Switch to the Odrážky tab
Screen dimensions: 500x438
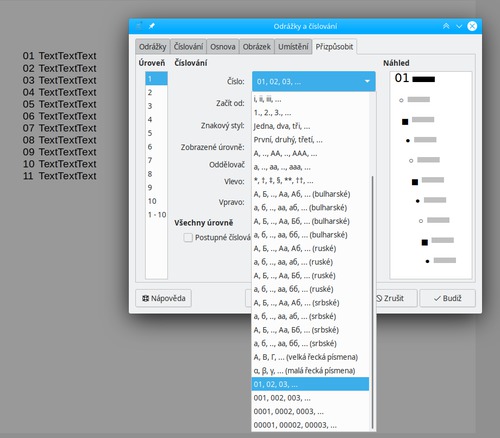tap(152, 47)
